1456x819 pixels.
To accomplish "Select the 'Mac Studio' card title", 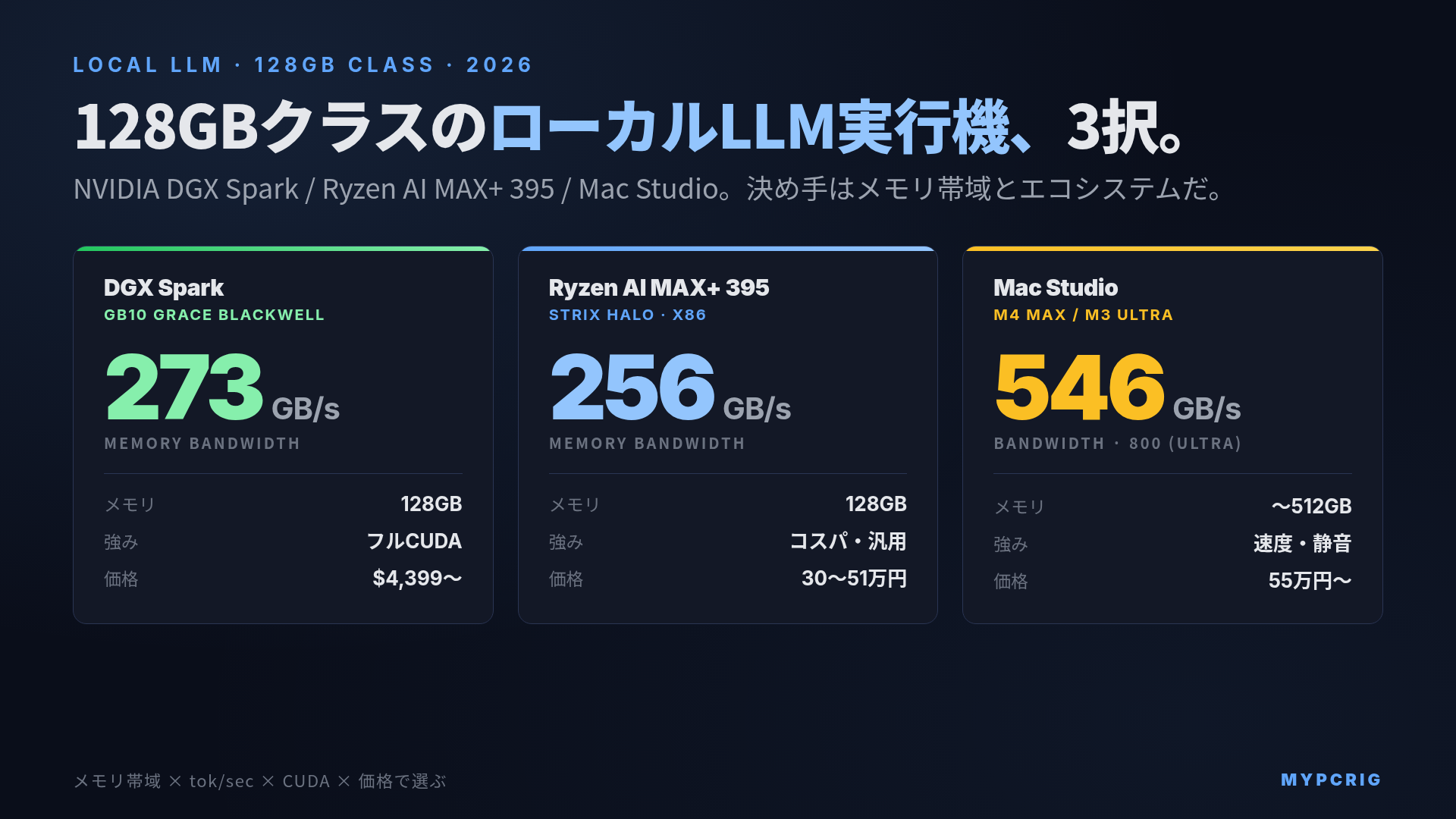I will point(1056,287).
